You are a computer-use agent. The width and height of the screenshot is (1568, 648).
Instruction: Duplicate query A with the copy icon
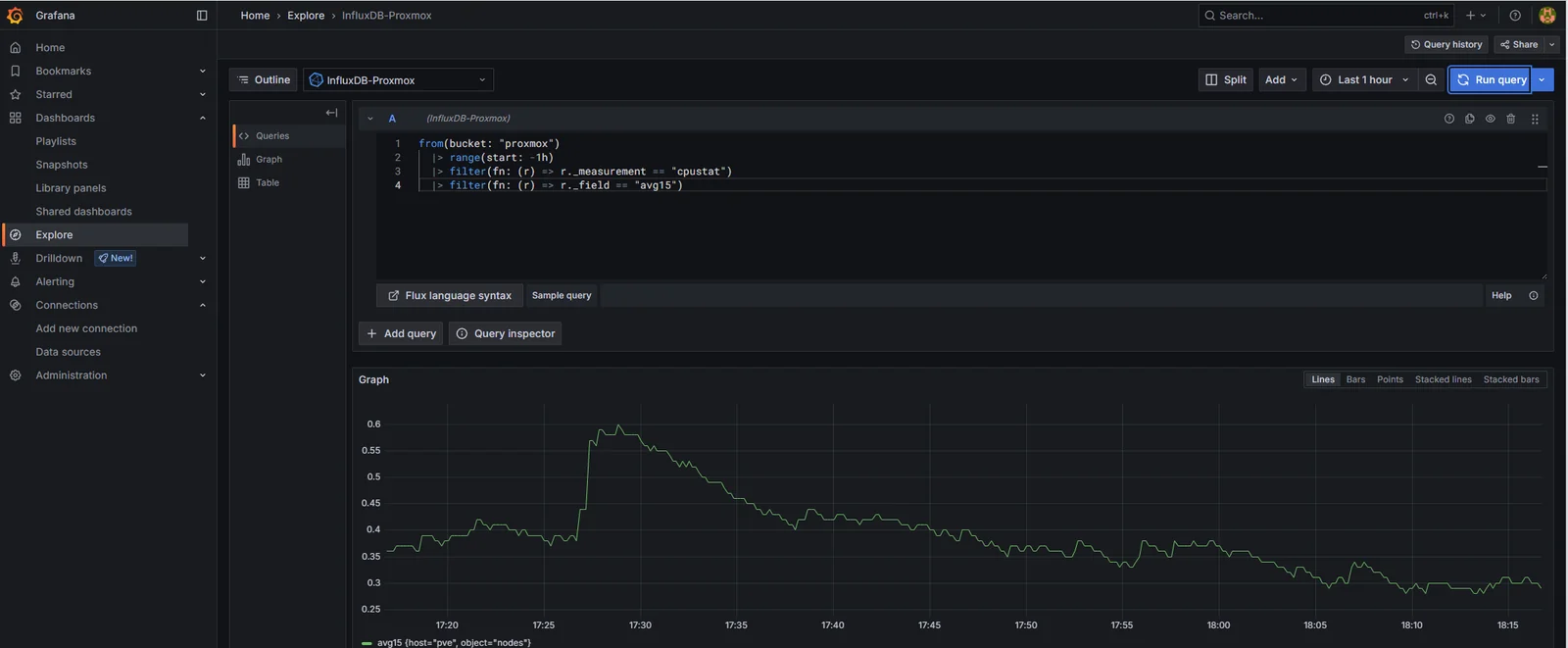1470,119
